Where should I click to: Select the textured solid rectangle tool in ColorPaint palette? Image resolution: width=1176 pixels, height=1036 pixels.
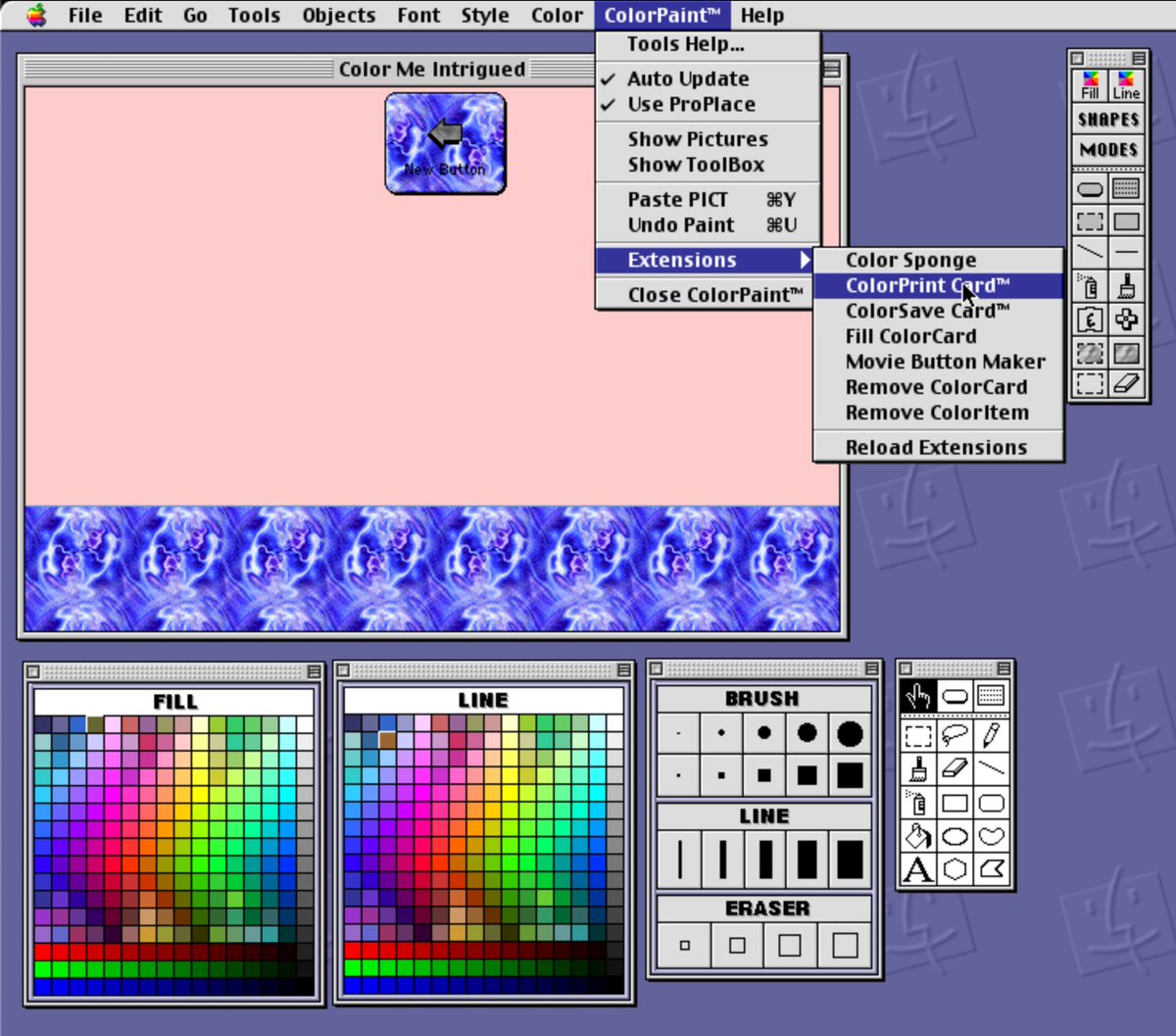(x=1127, y=352)
